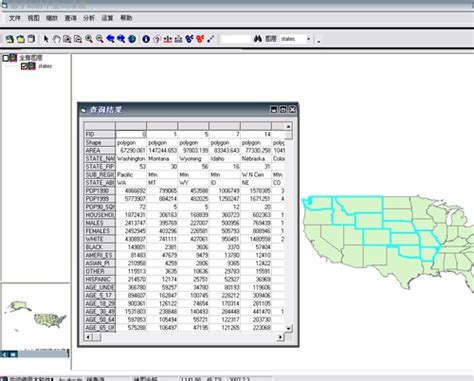Click the query results right scroll arrow

click(x=280, y=337)
